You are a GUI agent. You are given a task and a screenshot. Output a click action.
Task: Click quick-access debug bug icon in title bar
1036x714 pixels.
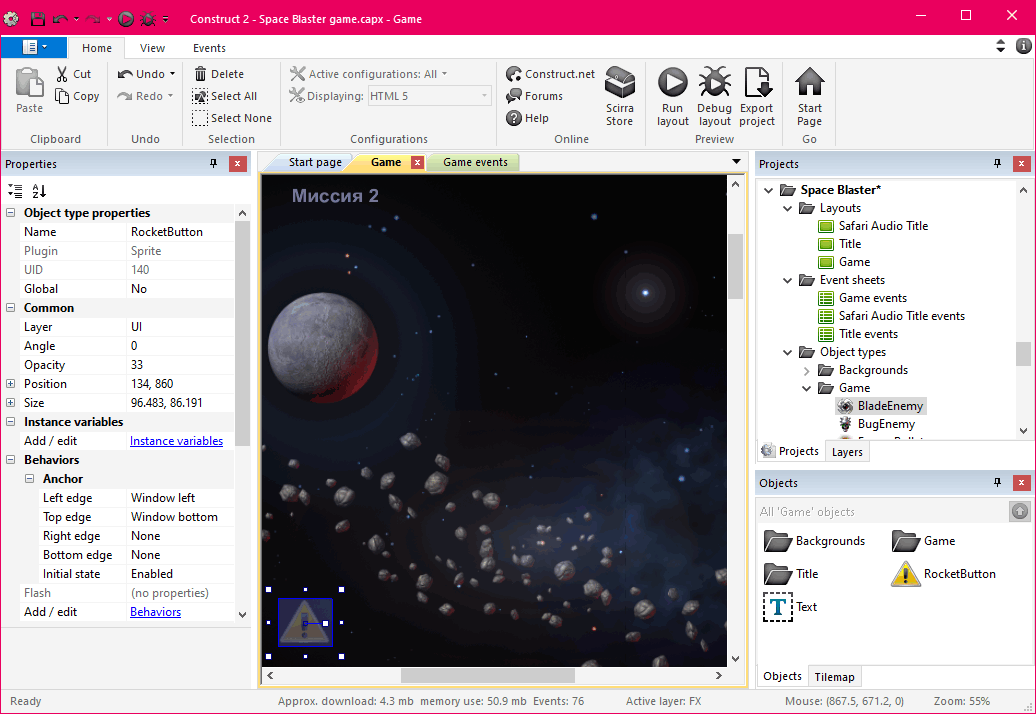coord(148,18)
